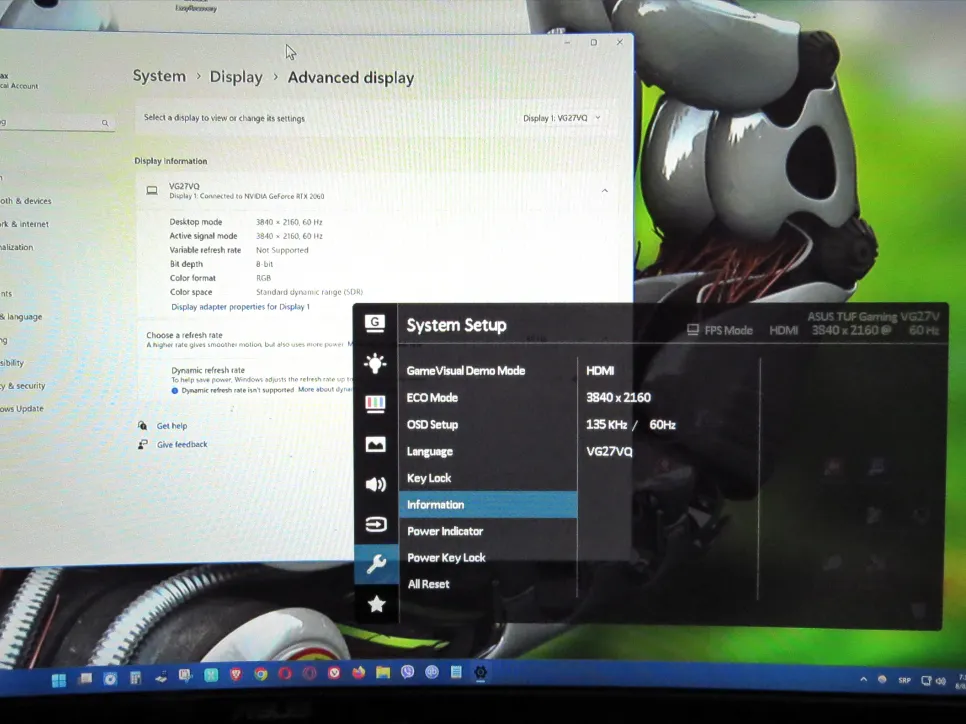
Task: Go back to Display in the breadcrumb
Action: pyautogui.click(x=236, y=76)
